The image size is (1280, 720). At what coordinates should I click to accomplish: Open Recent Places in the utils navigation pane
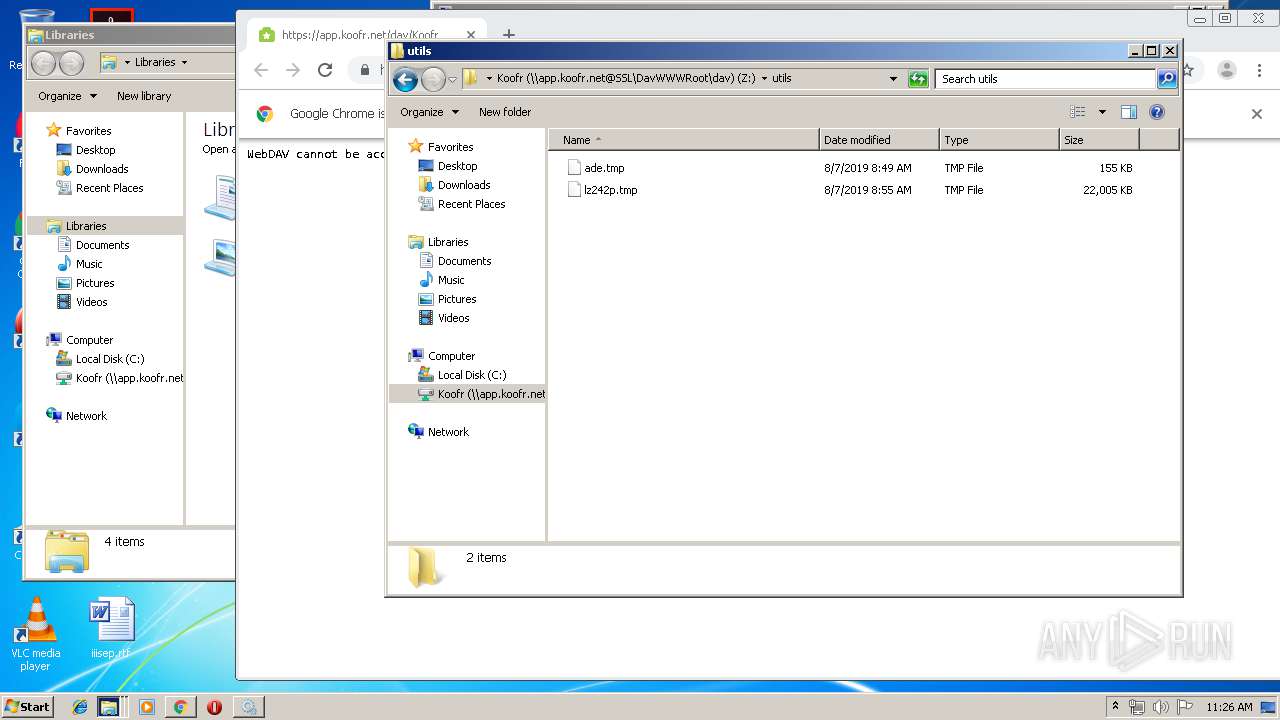click(x=471, y=204)
